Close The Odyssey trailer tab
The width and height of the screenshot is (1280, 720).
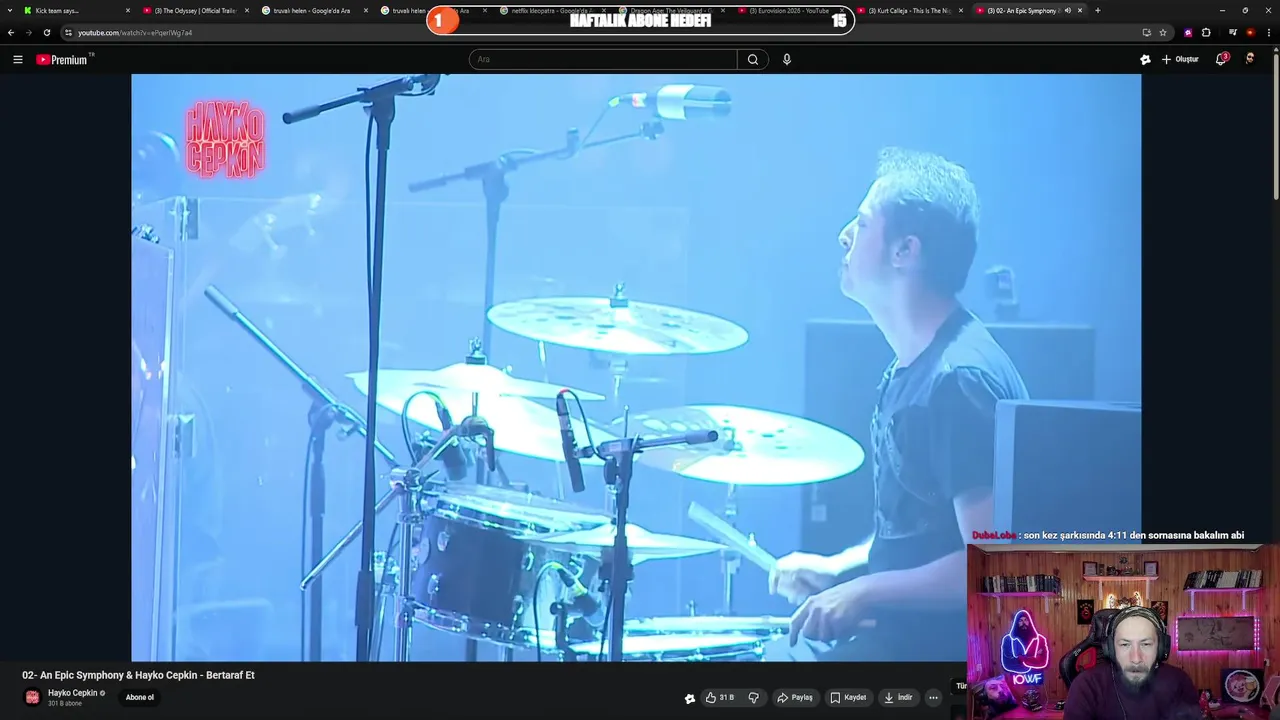(x=247, y=10)
